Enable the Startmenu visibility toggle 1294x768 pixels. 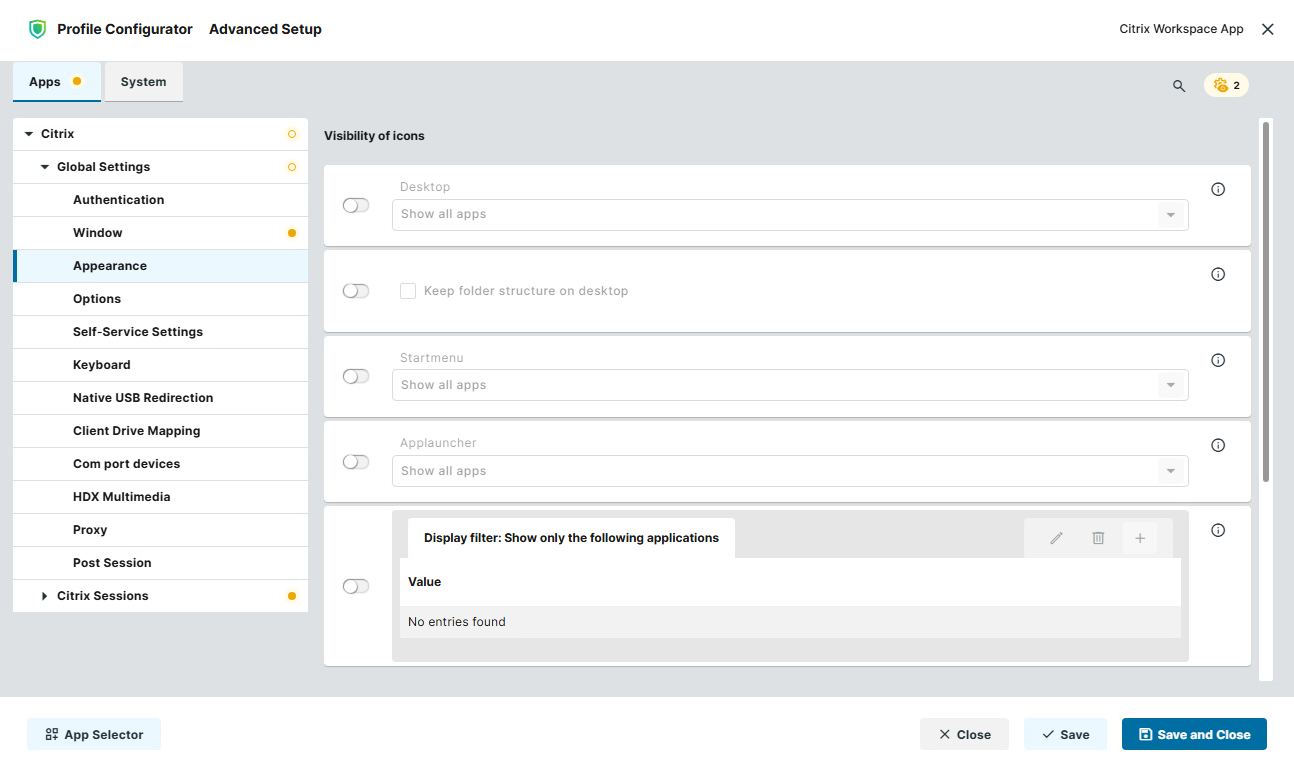click(x=356, y=376)
